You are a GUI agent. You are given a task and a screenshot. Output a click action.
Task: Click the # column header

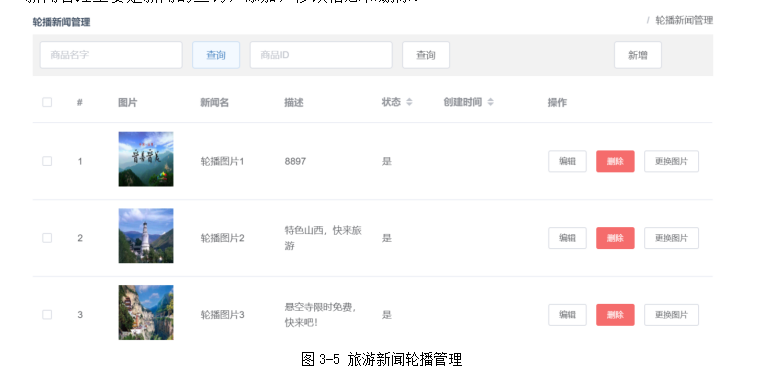pyautogui.click(x=79, y=102)
